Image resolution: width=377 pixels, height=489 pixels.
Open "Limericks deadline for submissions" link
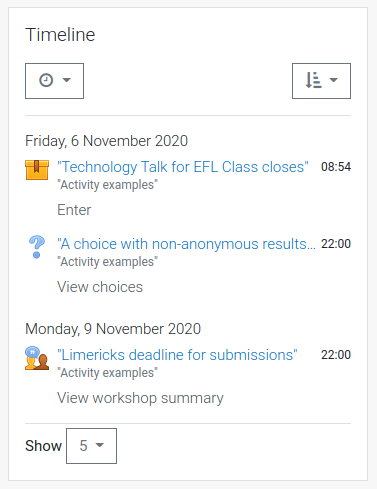pyautogui.click(x=177, y=355)
